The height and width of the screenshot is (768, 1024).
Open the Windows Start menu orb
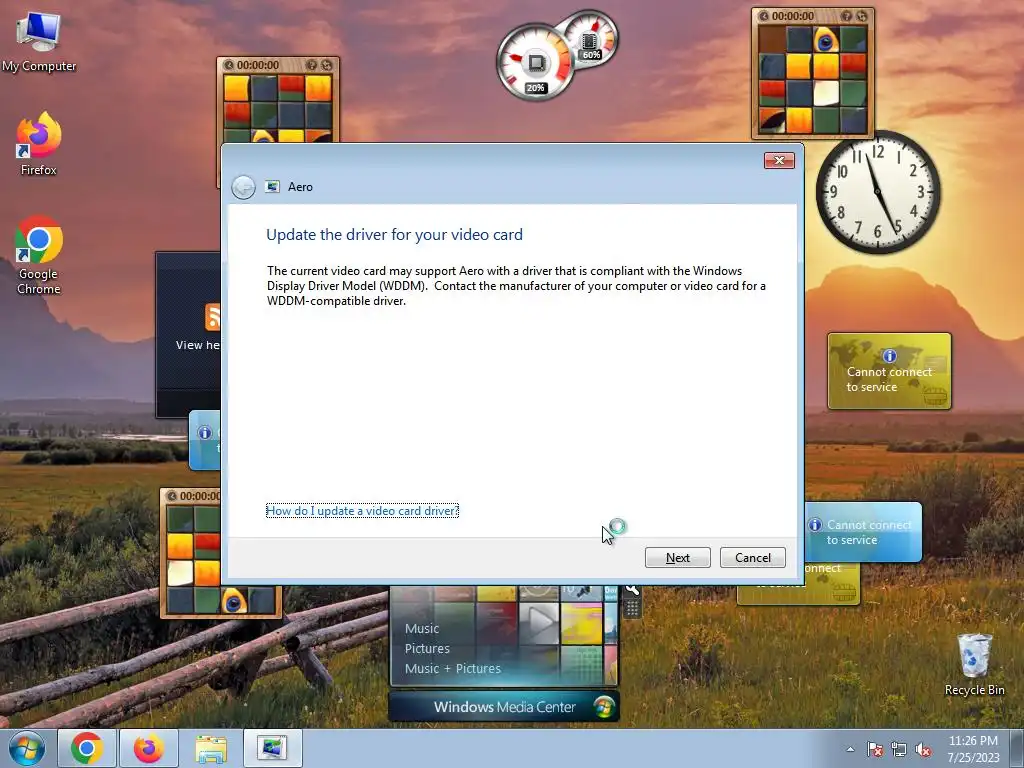click(27, 748)
